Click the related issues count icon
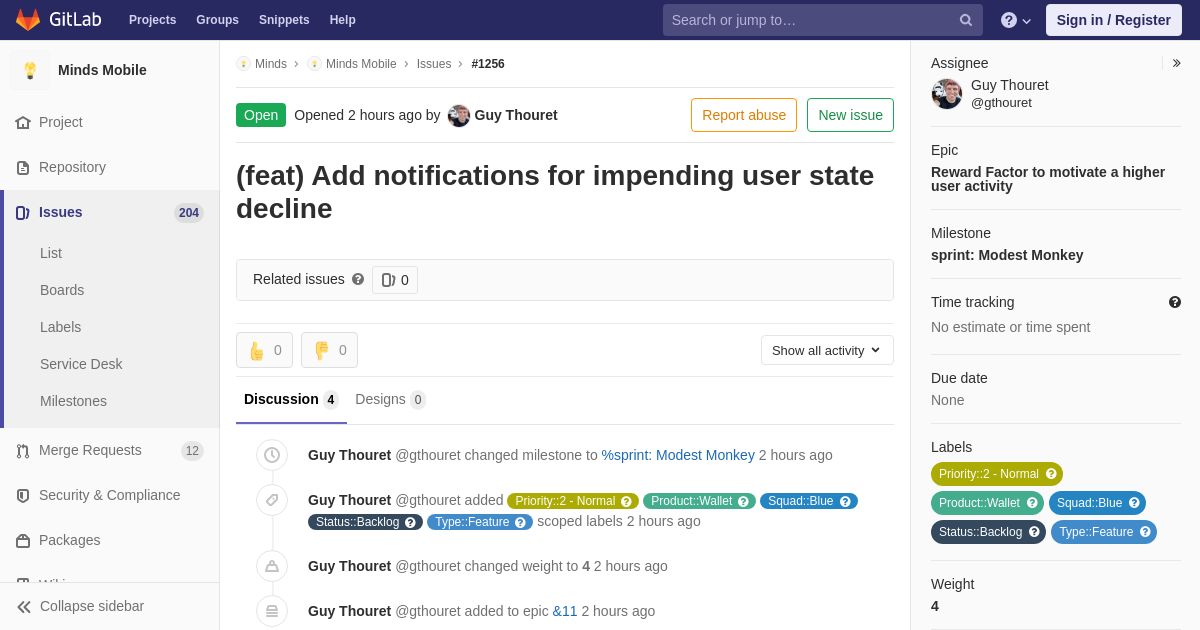Viewport: 1200px width, 630px height. point(388,280)
